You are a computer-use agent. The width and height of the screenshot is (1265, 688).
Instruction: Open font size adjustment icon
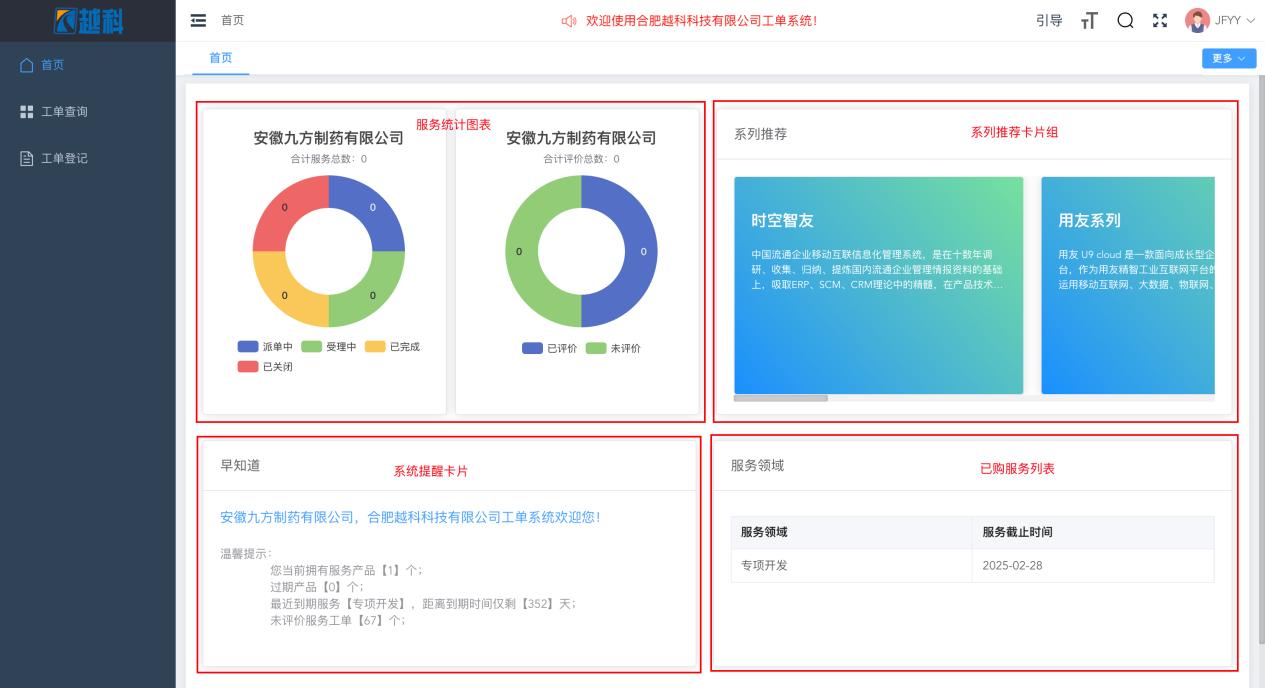coord(1089,21)
